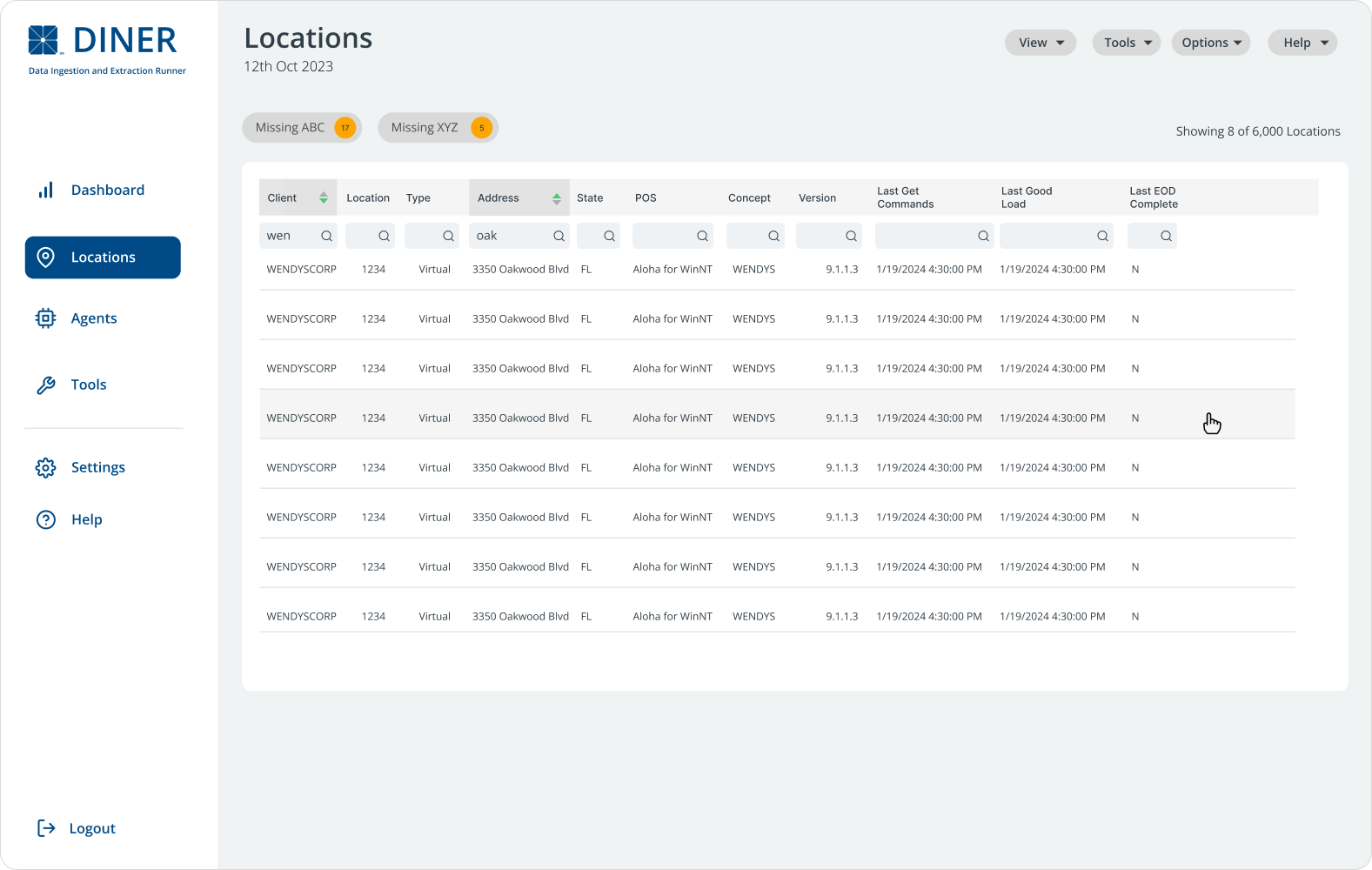This screenshot has width=1372, height=870.
Task: Click Address filter field containing oak
Action: tap(519, 236)
